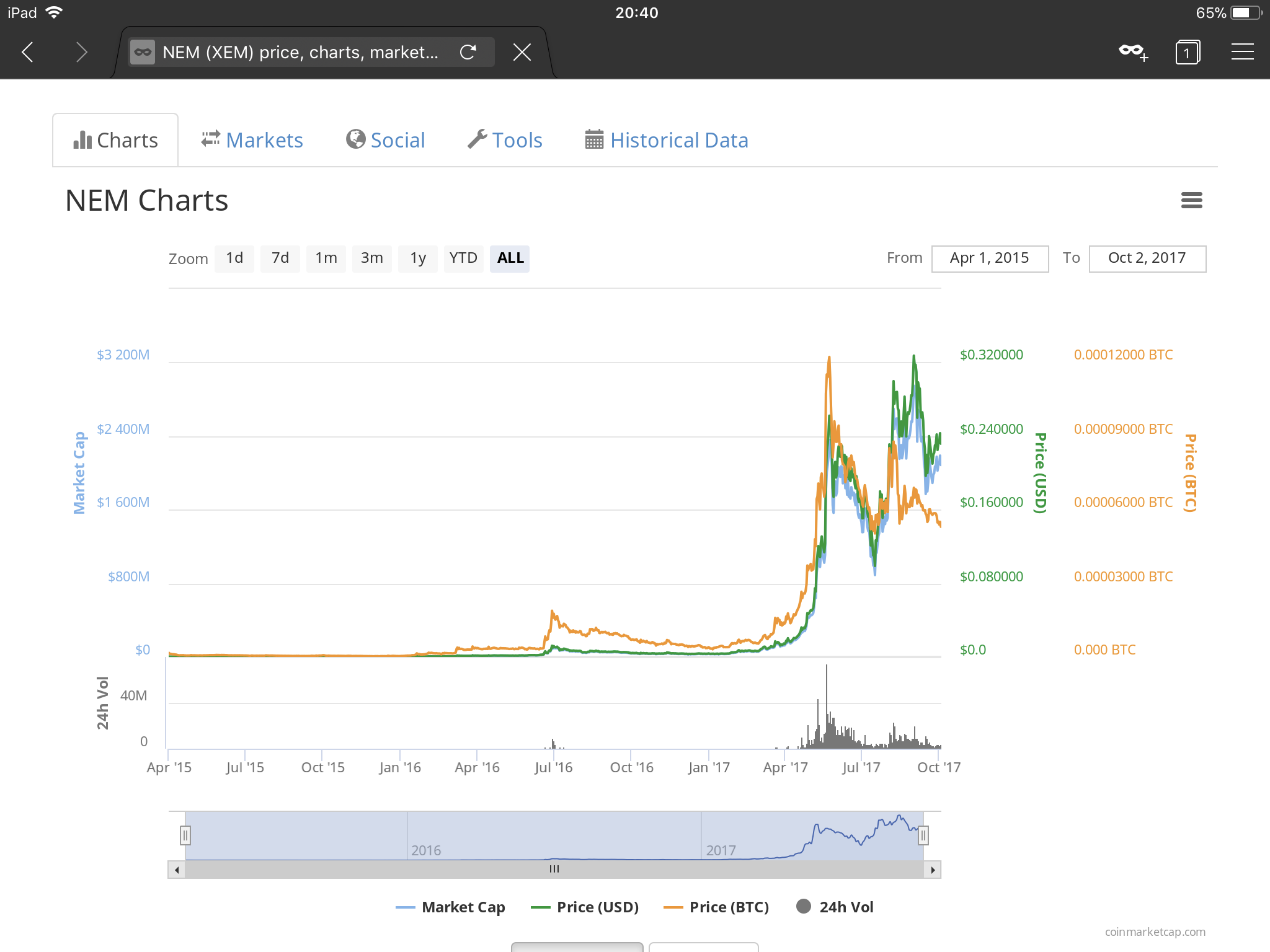This screenshot has width=1270, height=952.
Task: Set zoom to 7d
Action: coord(280,258)
